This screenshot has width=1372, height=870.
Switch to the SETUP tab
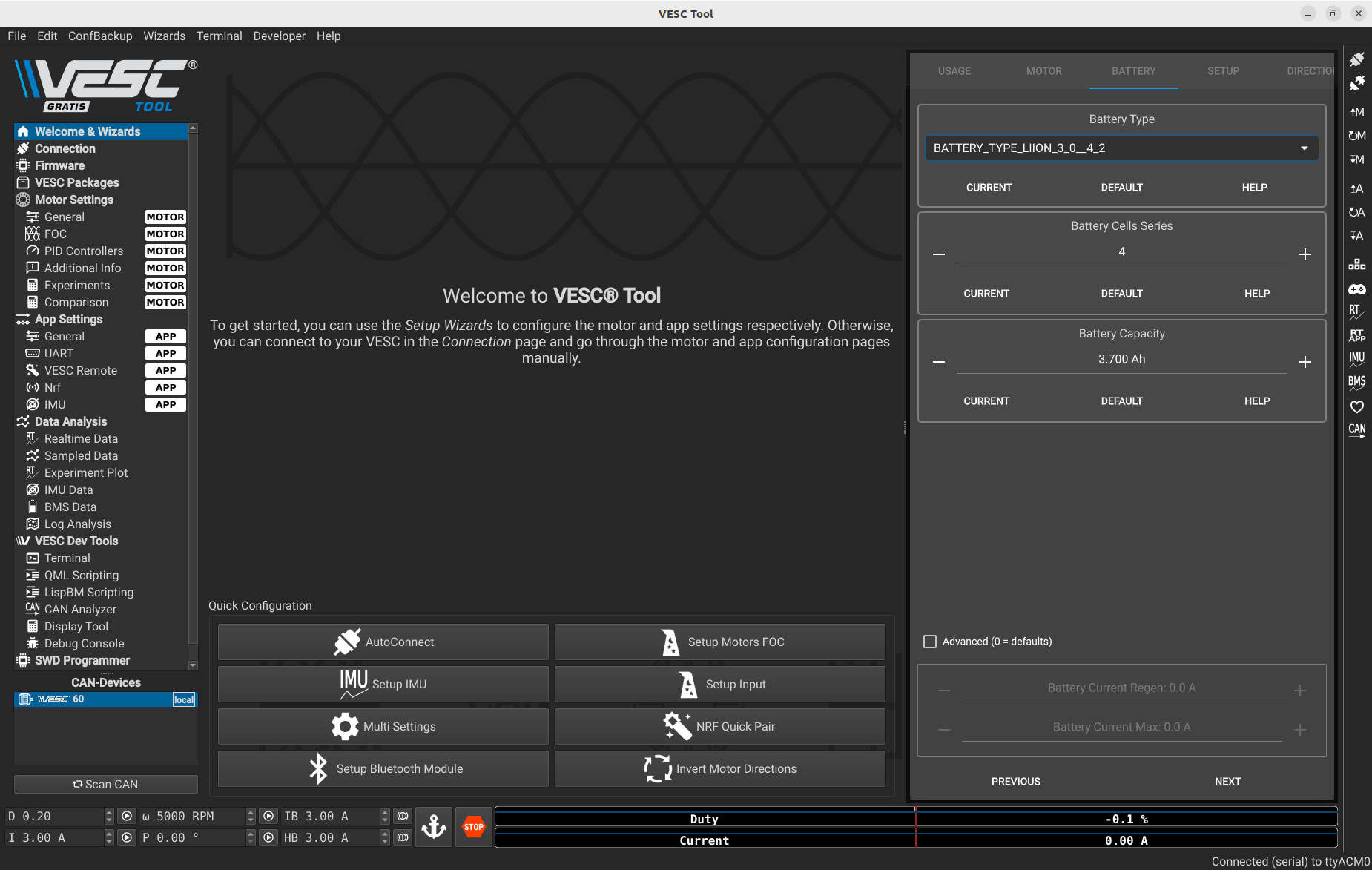pyautogui.click(x=1223, y=71)
